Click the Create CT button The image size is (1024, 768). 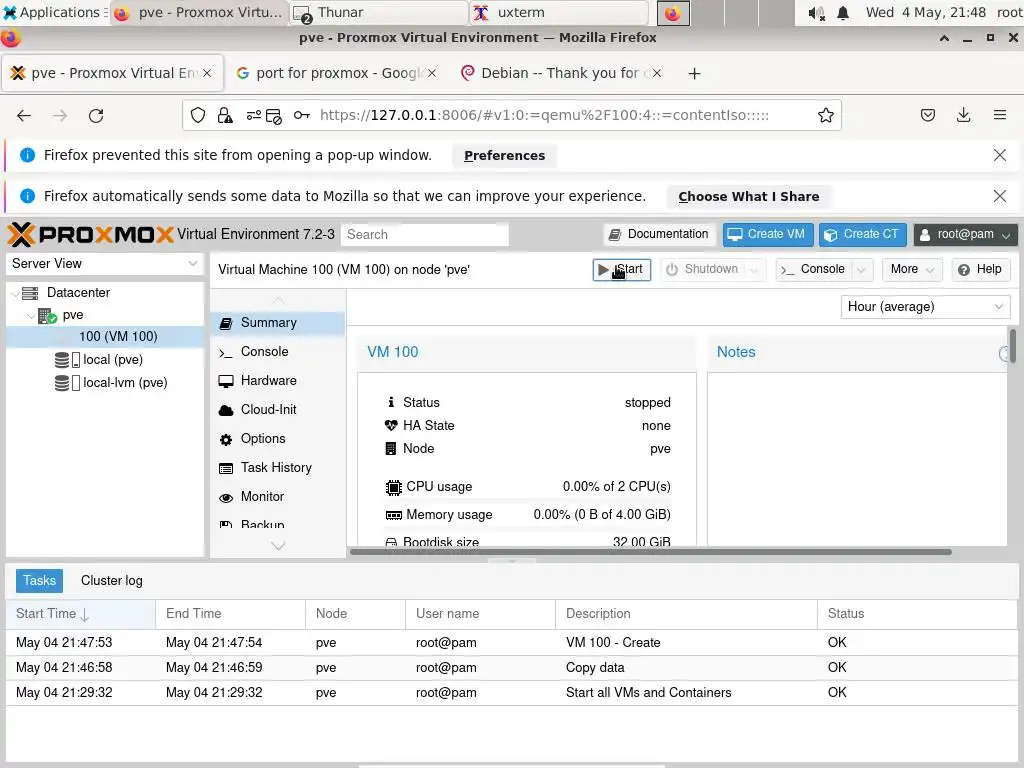[x=863, y=234]
